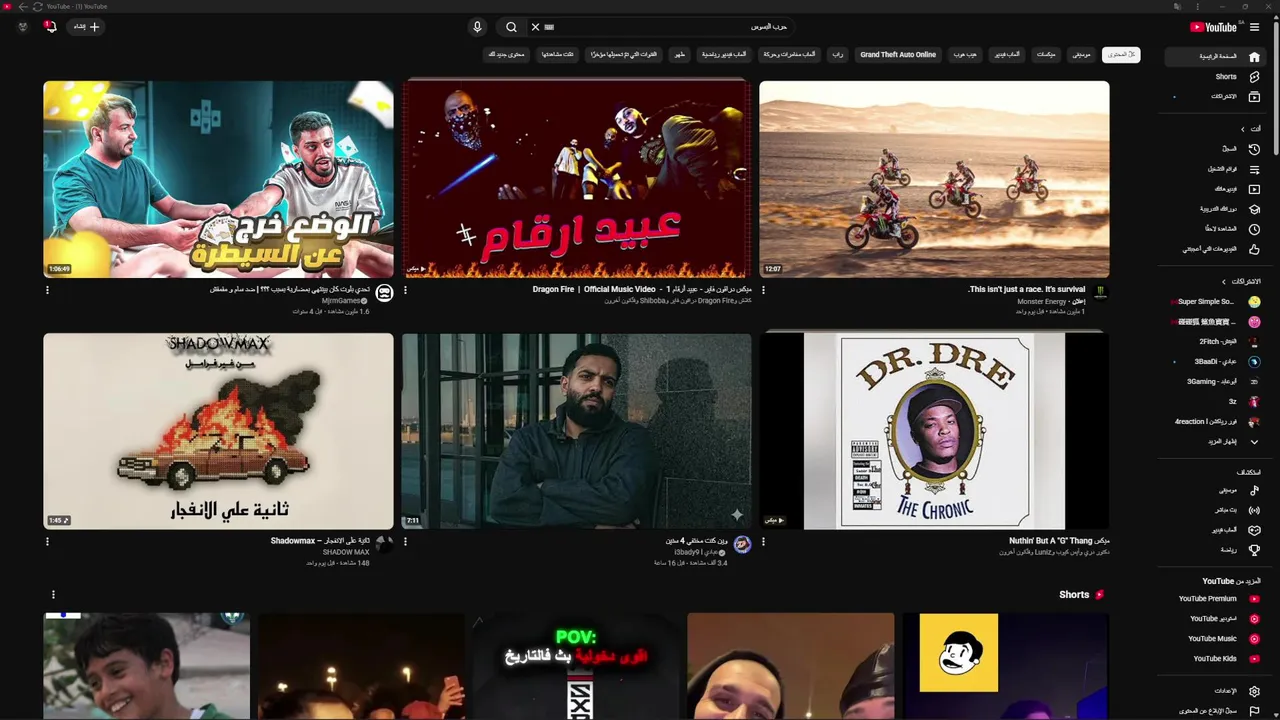Open Shorts shelf three-dot menu
1280x720 pixels.
[53, 595]
